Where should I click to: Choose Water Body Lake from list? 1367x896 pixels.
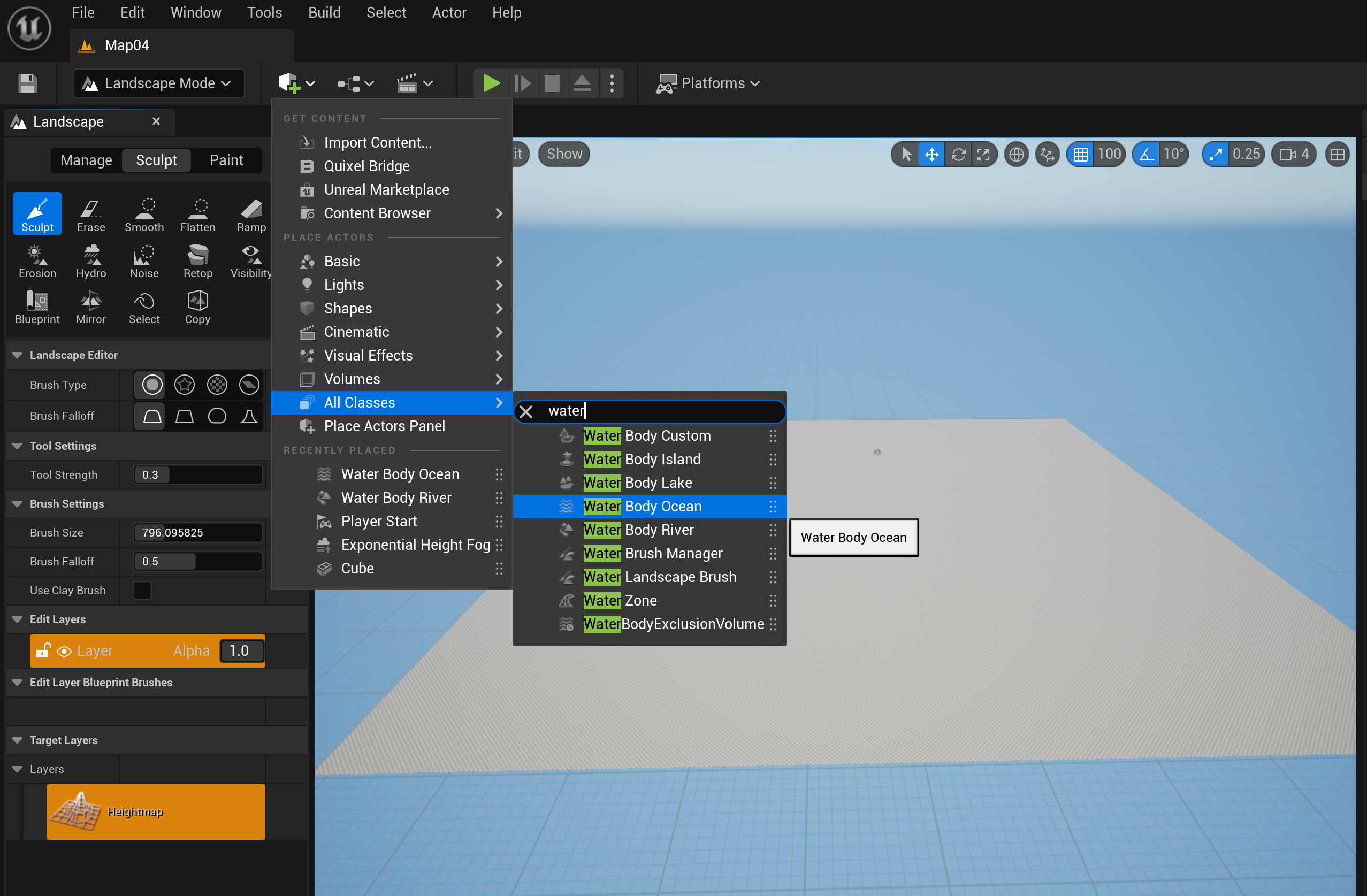(658, 483)
